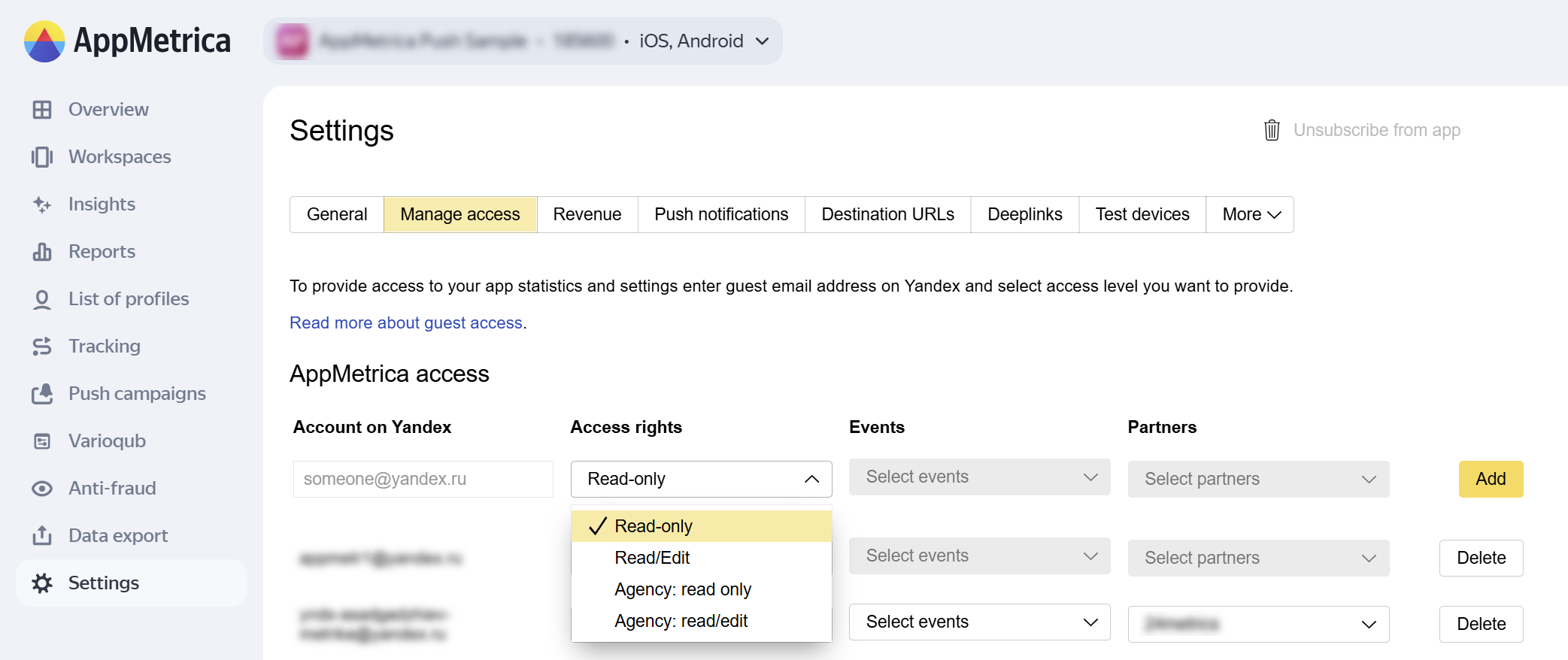1568x660 pixels.
Task: Switch to the Push notifications tab
Action: pos(720,214)
